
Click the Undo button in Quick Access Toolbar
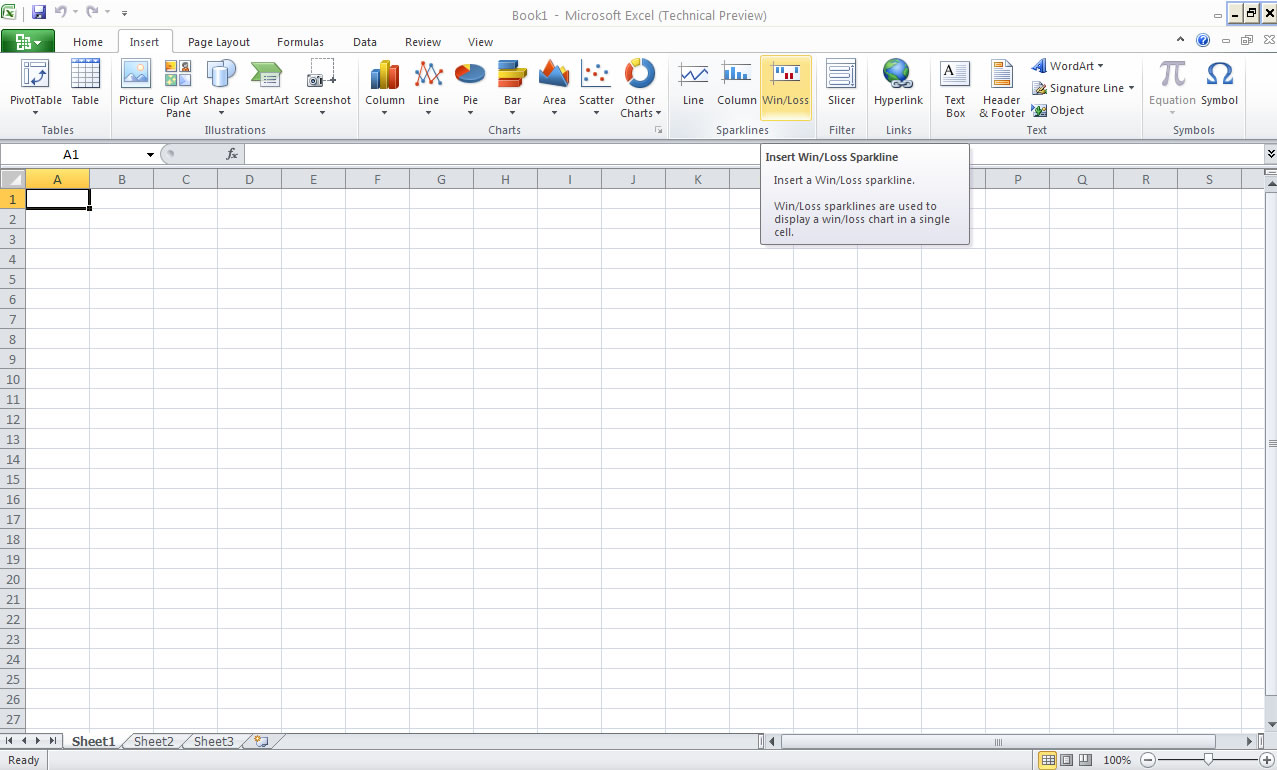tap(61, 13)
